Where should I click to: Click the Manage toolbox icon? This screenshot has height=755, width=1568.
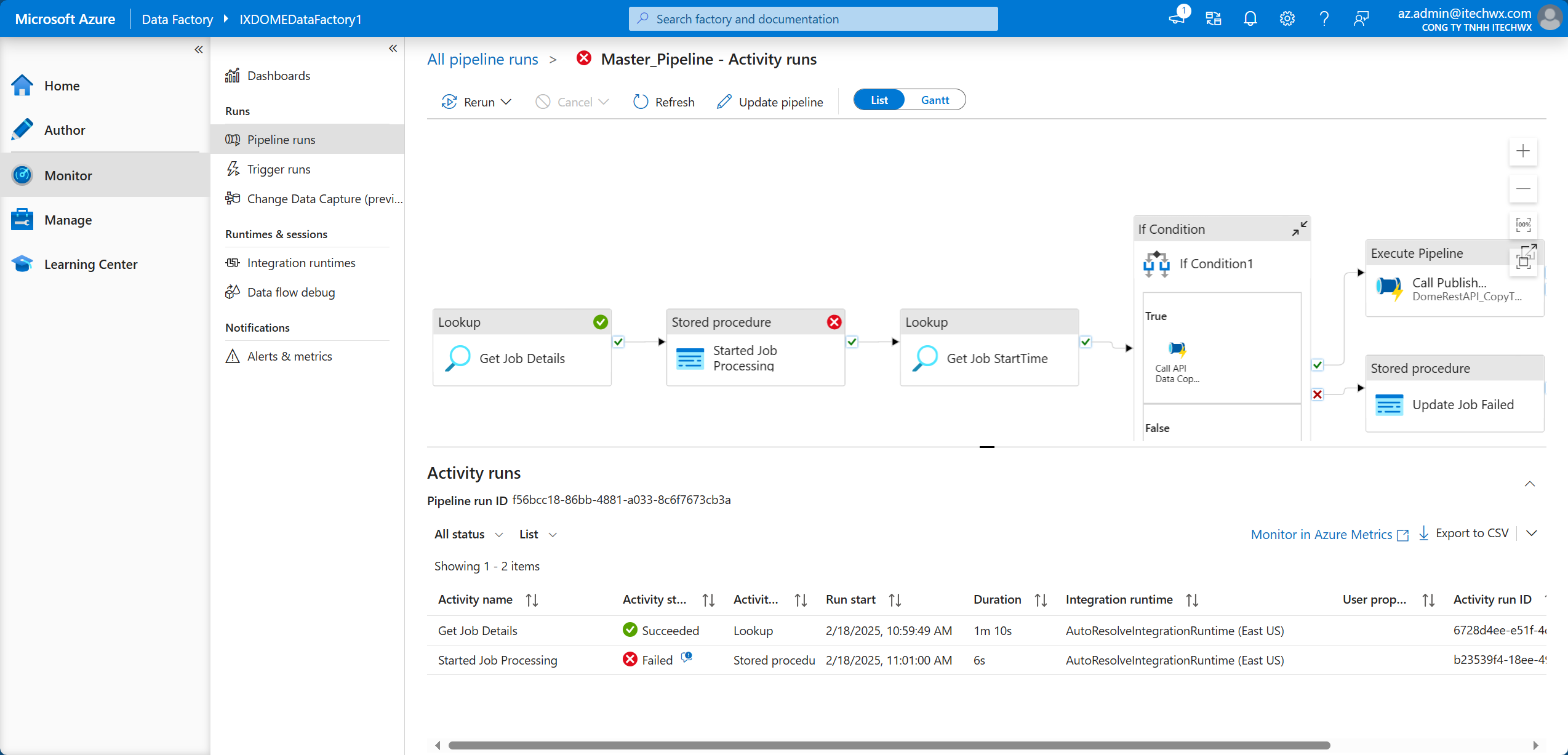coord(22,220)
